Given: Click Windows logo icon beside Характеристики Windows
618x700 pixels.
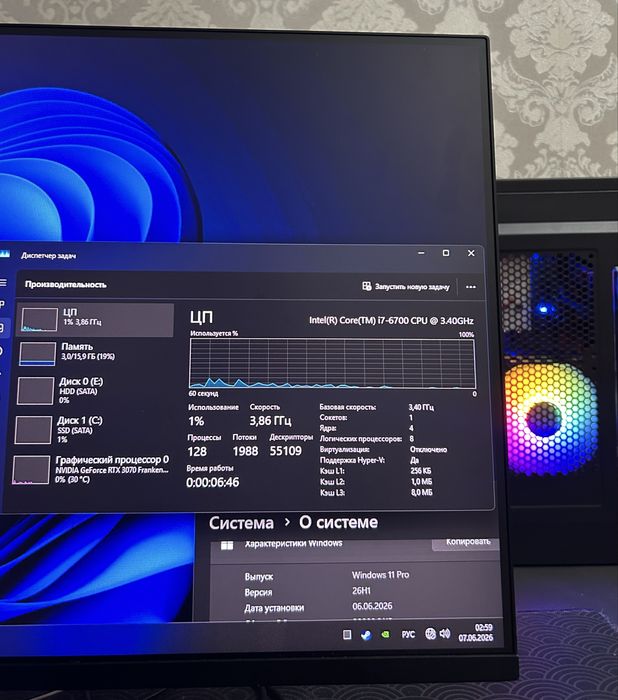Looking at the screenshot, I should pos(227,546).
